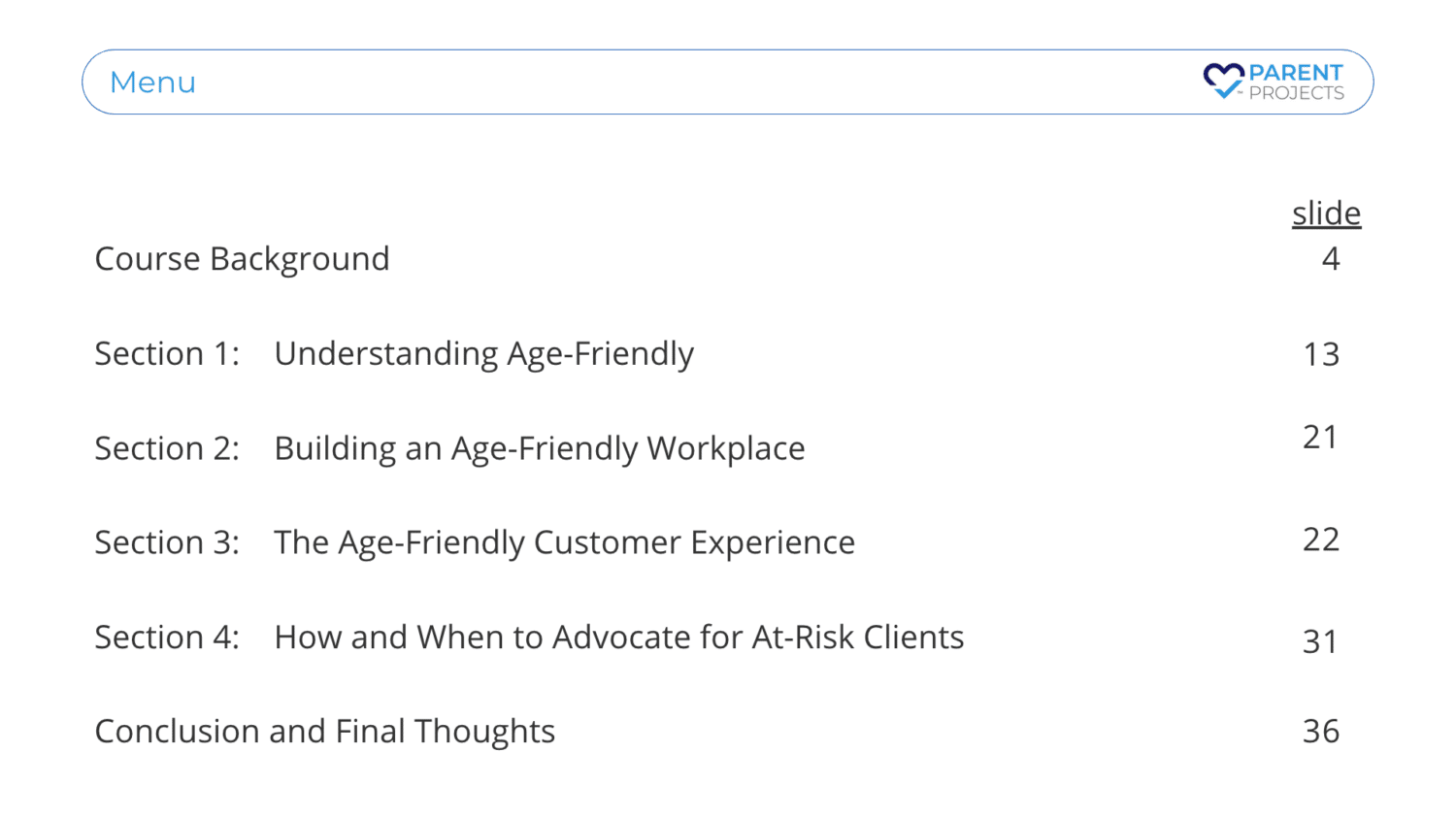Click slide number 13
Image resolution: width=1456 pixels, height=819 pixels.
pyautogui.click(x=1321, y=354)
